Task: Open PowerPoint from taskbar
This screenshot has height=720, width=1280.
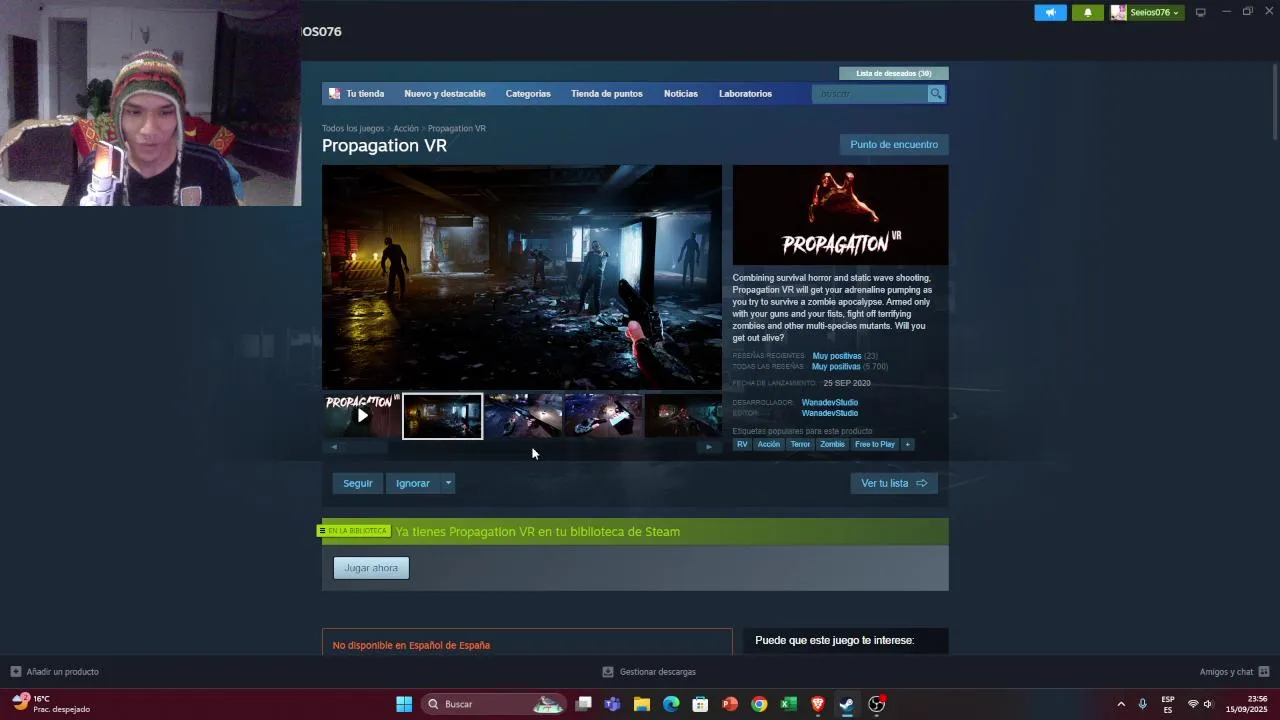Action: pyautogui.click(x=730, y=704)
